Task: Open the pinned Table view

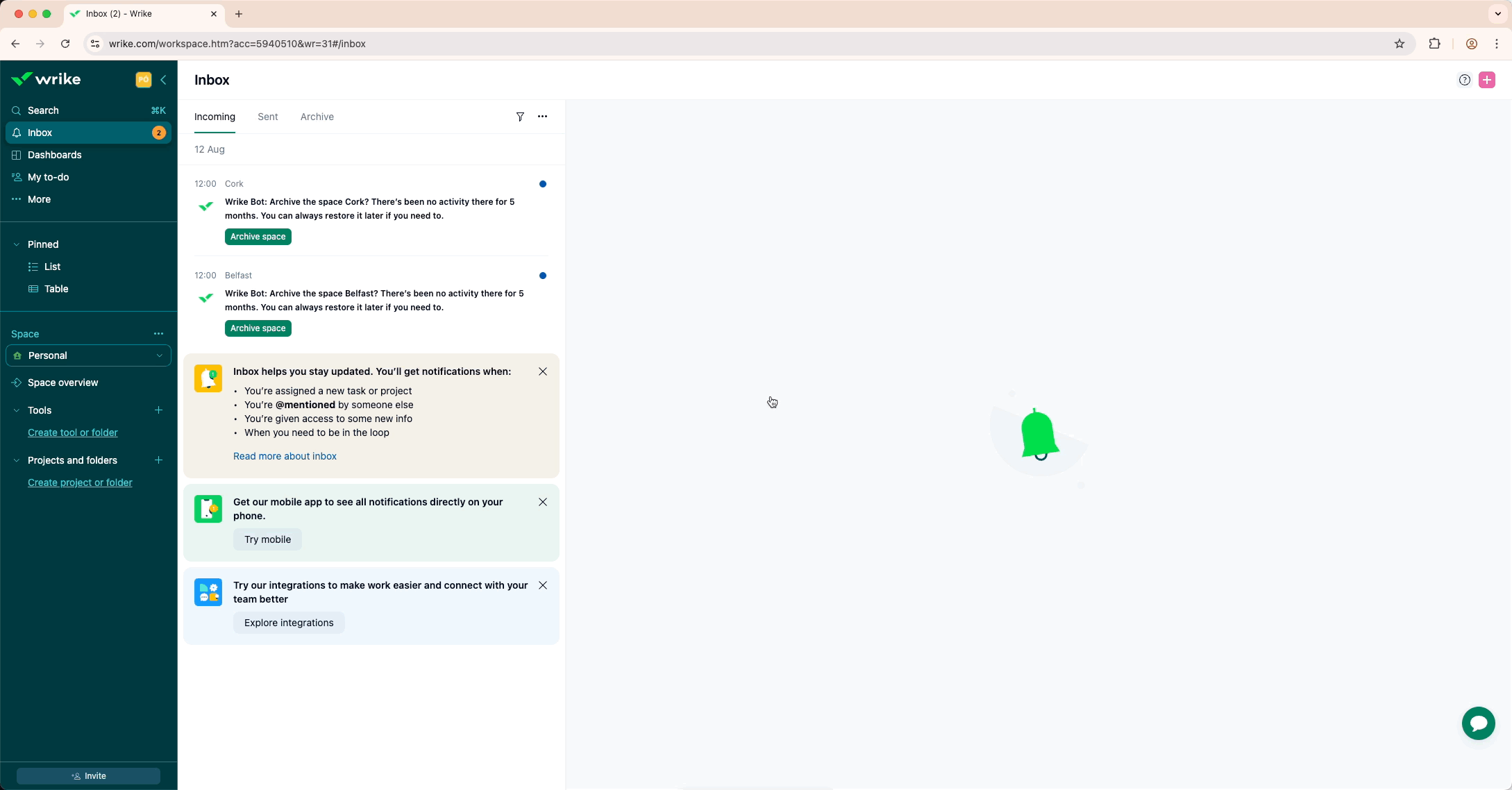Action: tap(56, 289)
